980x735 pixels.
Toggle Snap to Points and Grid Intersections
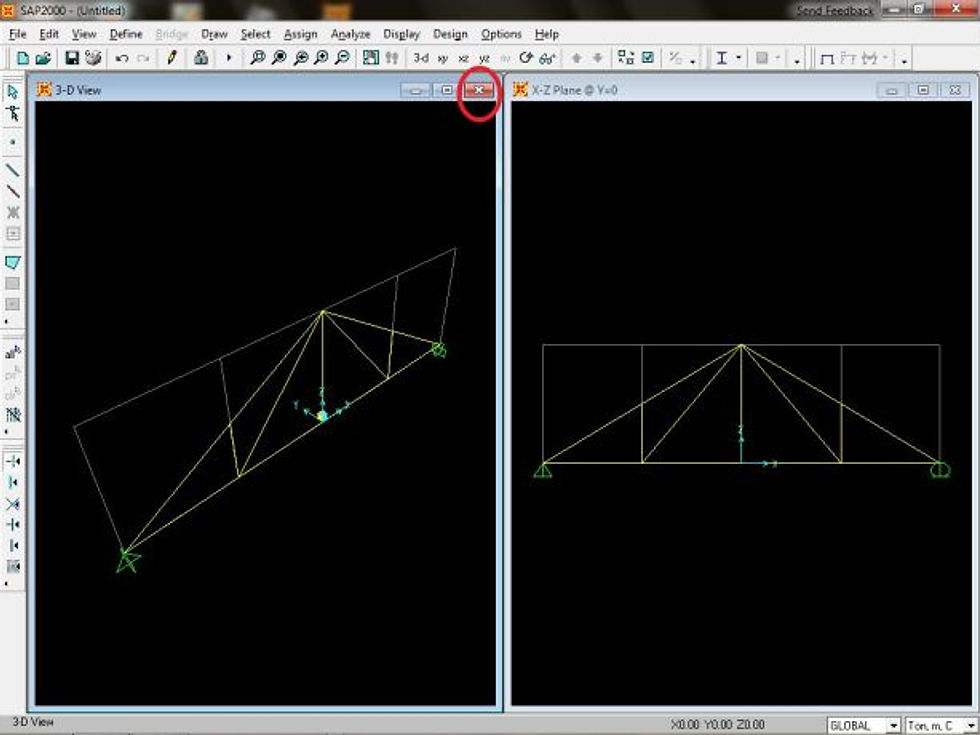(x=12, y=462)
